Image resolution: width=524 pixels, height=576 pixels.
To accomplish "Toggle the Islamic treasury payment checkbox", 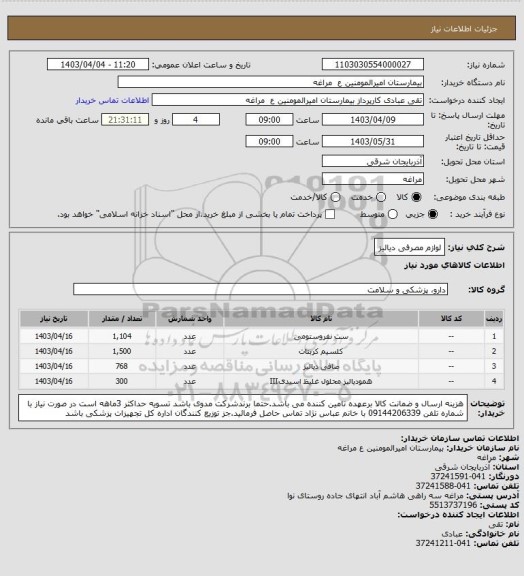I will (330, 214).
